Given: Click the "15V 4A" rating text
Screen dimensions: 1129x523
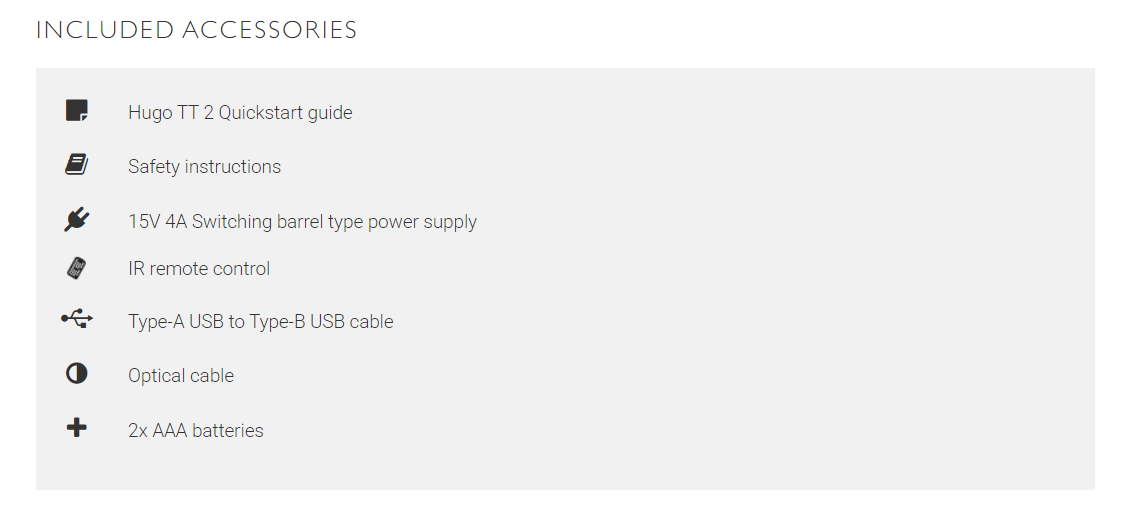Looking at the screenshot, I should [157, 222].
